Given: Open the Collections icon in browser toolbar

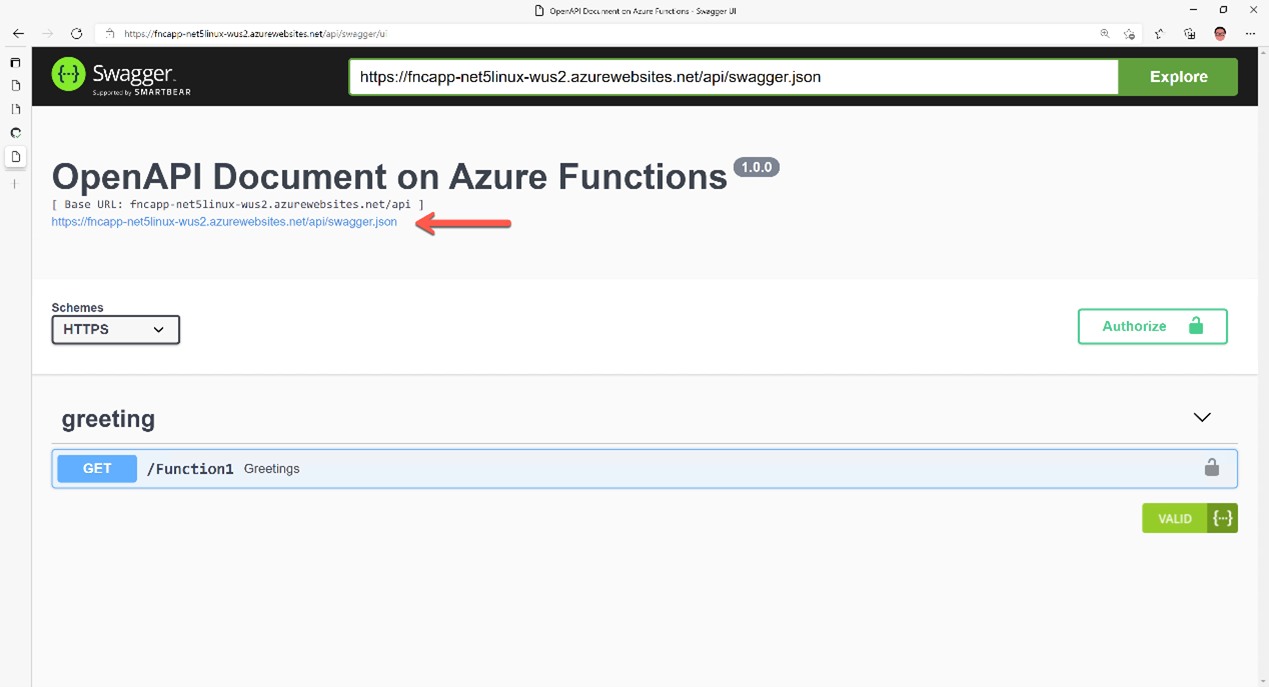Looking at the screenshot, I should click(1190, 33).
